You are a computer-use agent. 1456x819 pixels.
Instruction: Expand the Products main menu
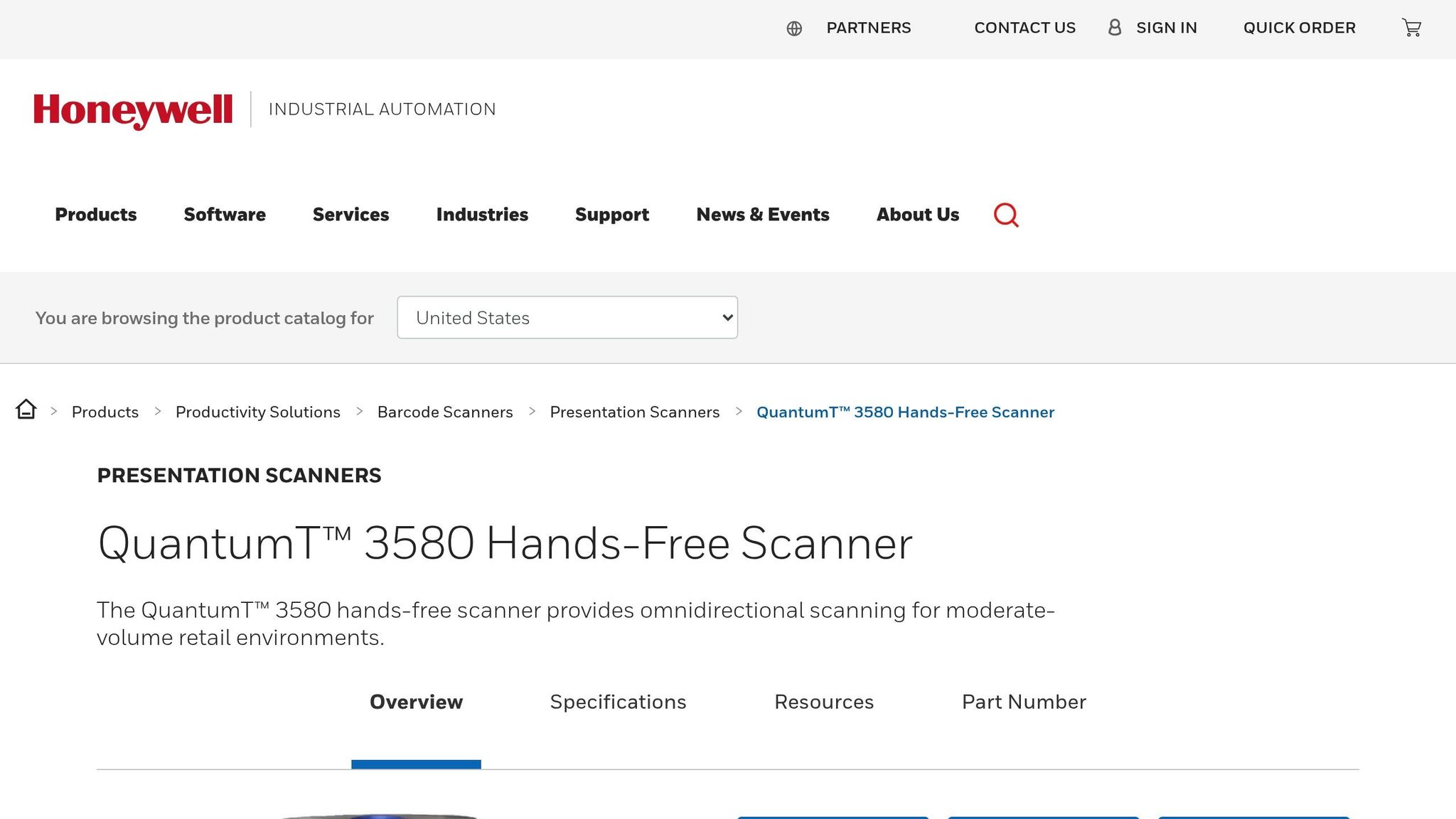[x=96, y=215]
